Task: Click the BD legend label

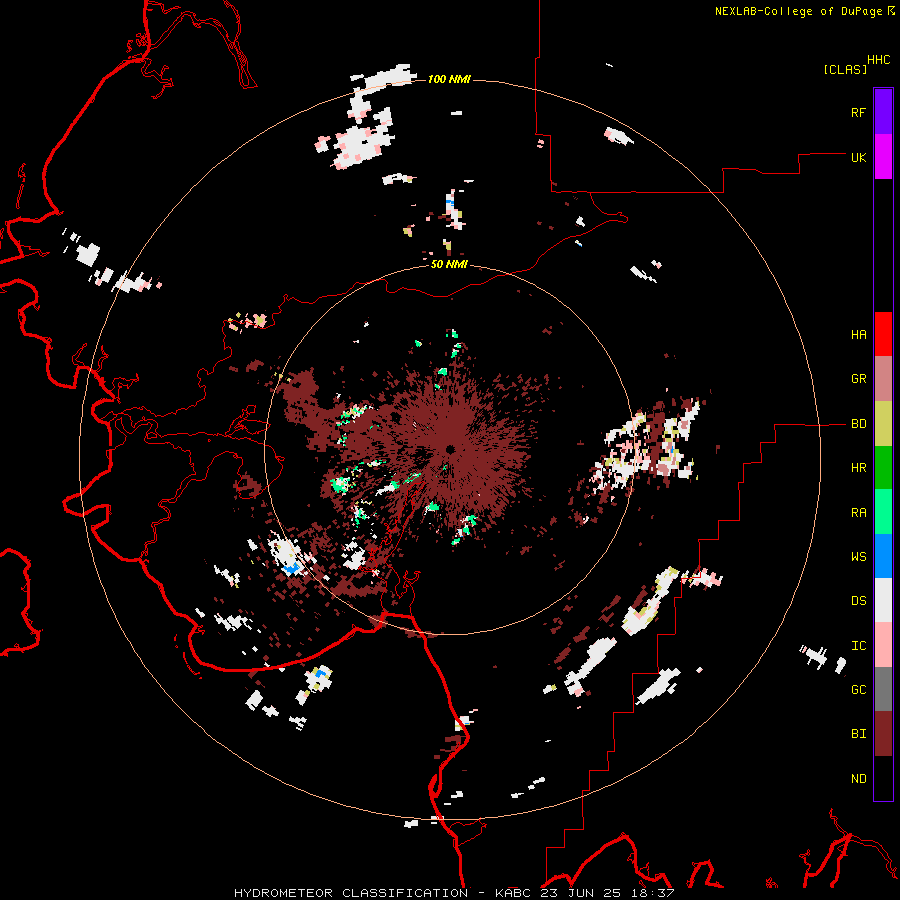Action: point(858,424)
